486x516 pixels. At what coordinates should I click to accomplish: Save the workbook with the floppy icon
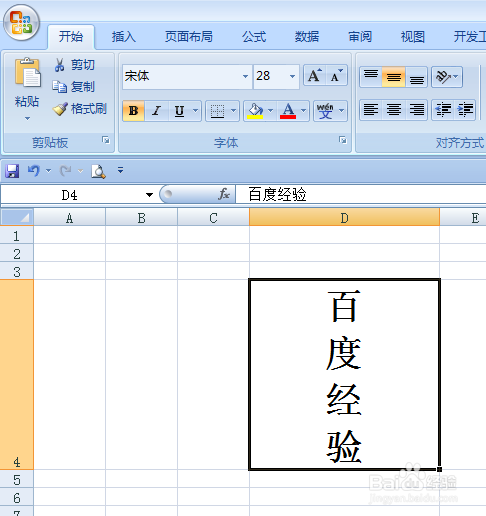(12, 171)
